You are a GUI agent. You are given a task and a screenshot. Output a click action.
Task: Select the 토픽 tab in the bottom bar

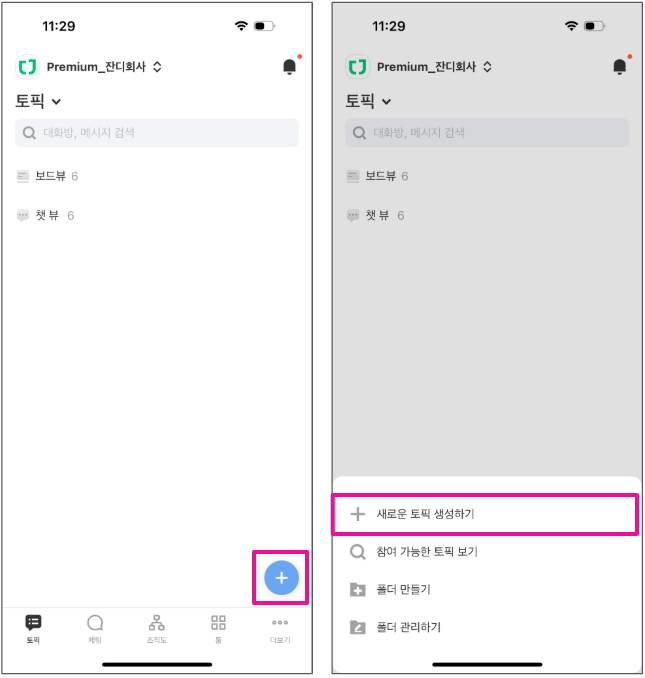[33, 629]
